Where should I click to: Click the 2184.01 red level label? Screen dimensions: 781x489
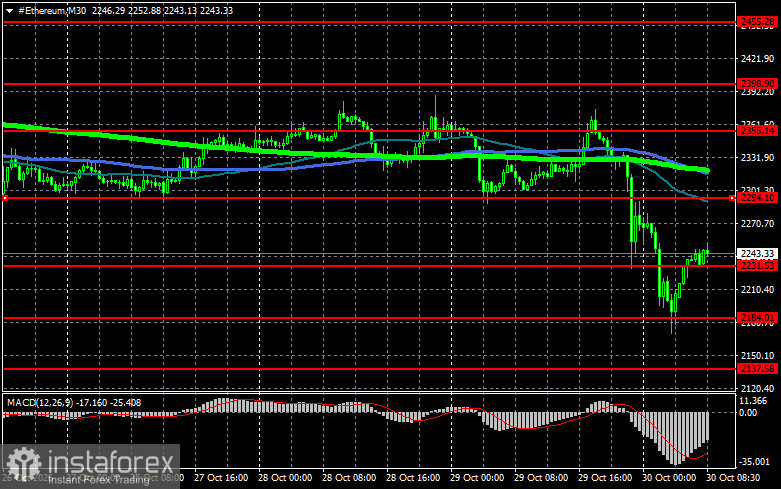point(757,317)
